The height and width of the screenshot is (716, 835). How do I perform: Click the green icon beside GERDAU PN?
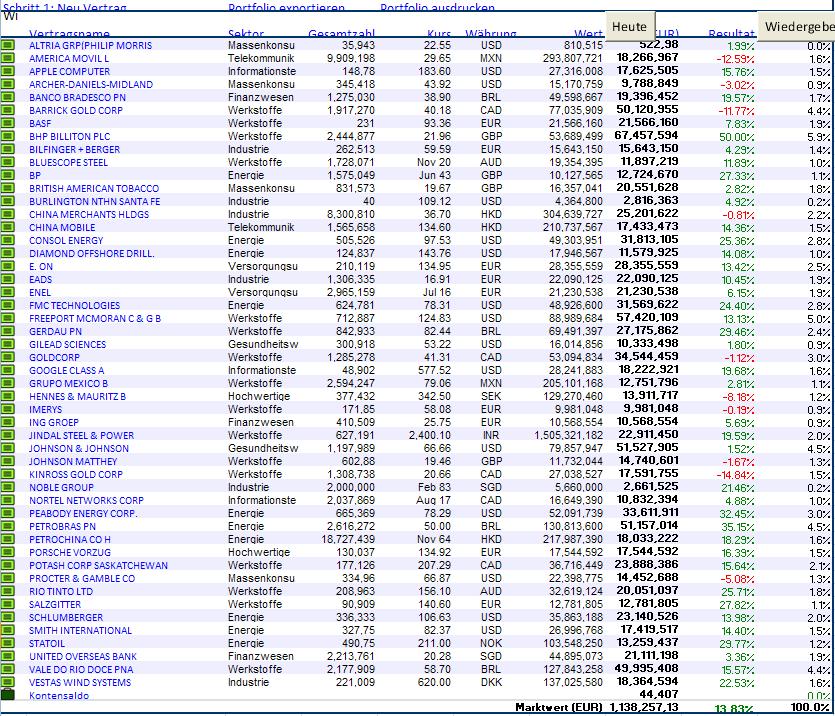(x=7, y=331)
